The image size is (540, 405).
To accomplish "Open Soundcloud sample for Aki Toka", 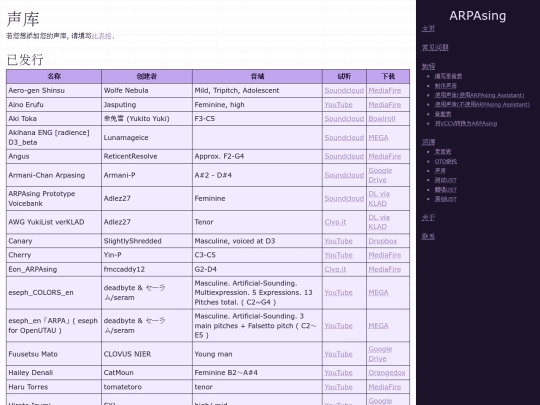I will (x=344, y=119).
